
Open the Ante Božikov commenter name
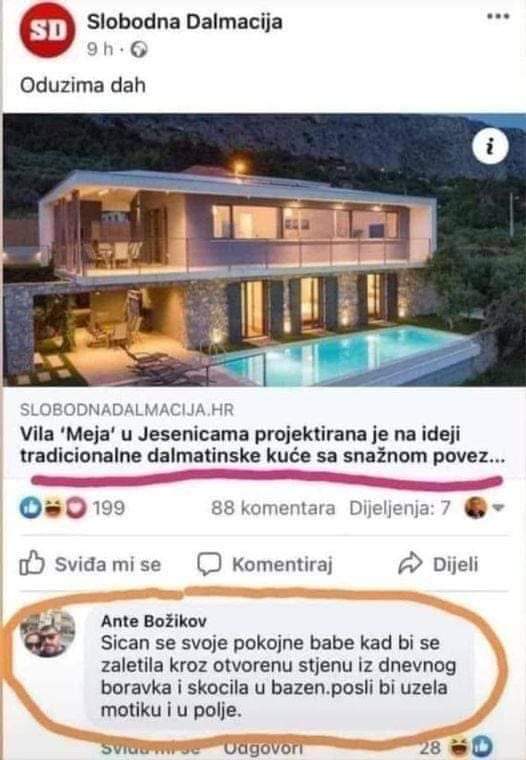(x=154, y=621)
